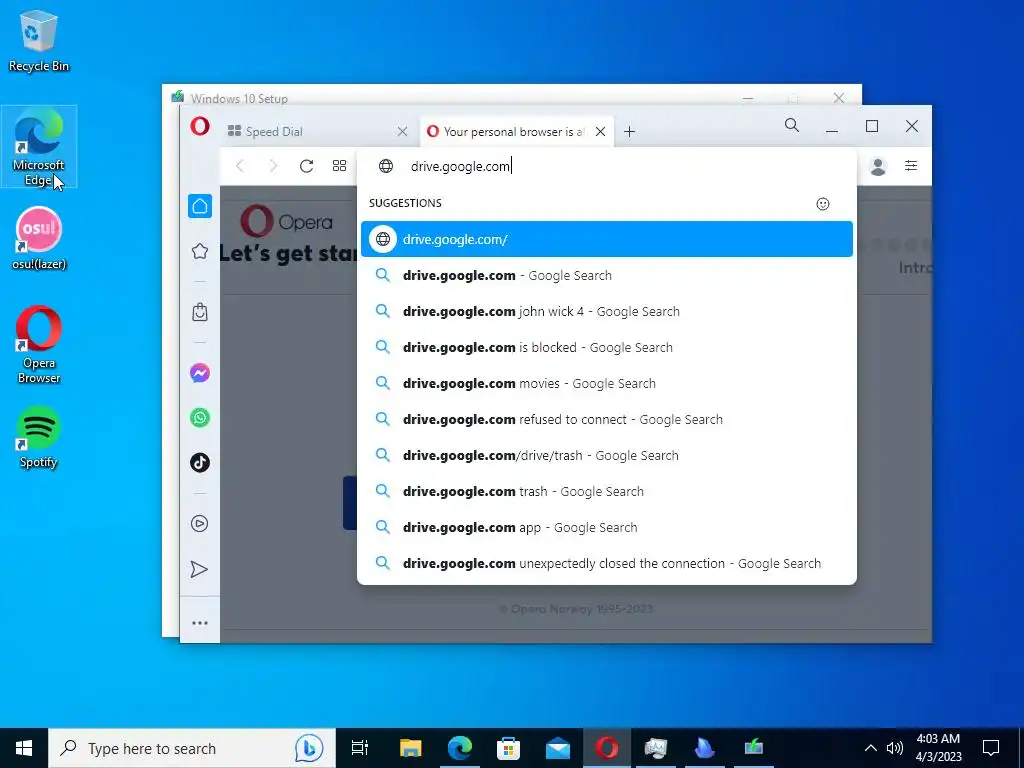Pick 'drive.google.com movies' suggestion
1024x768 pixels.
(x=607, y=383)
